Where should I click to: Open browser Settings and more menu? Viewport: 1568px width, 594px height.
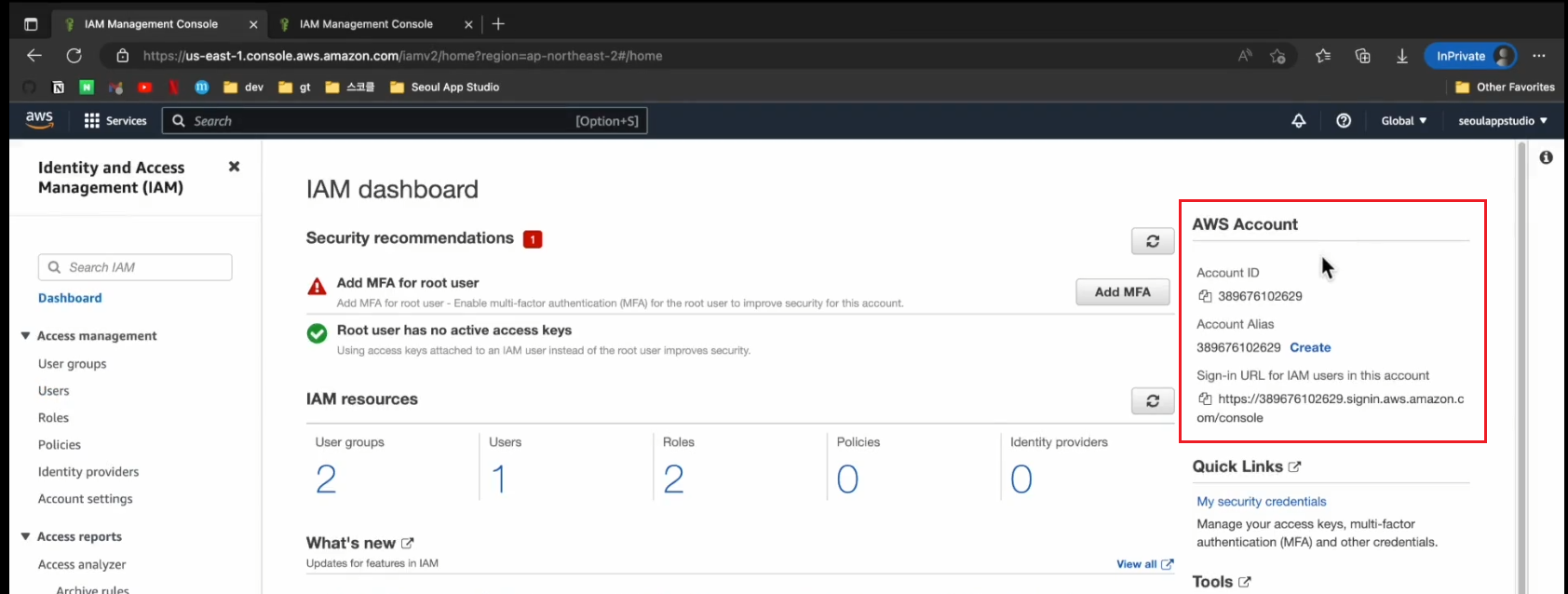[x=1539, y=56]
